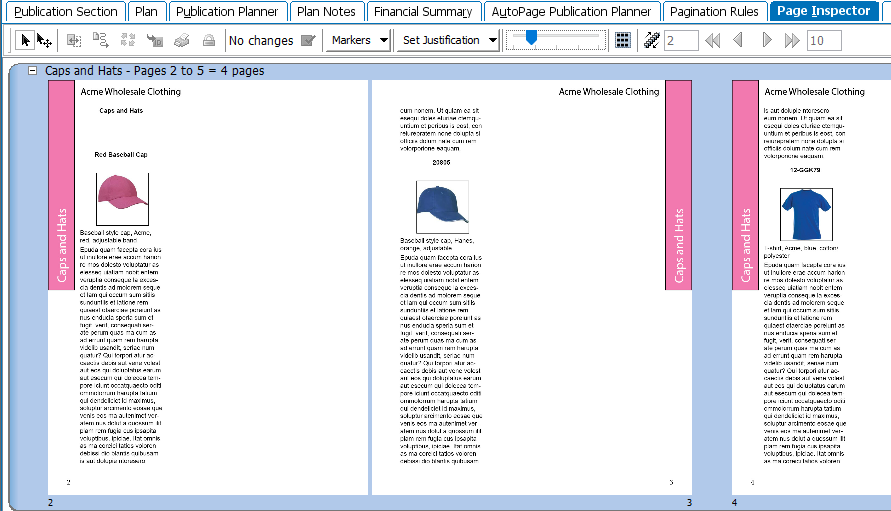This screenshot has width=891, height=511.
Task: Collapse the Caps and Hats section
Action: tap(33, 71)
